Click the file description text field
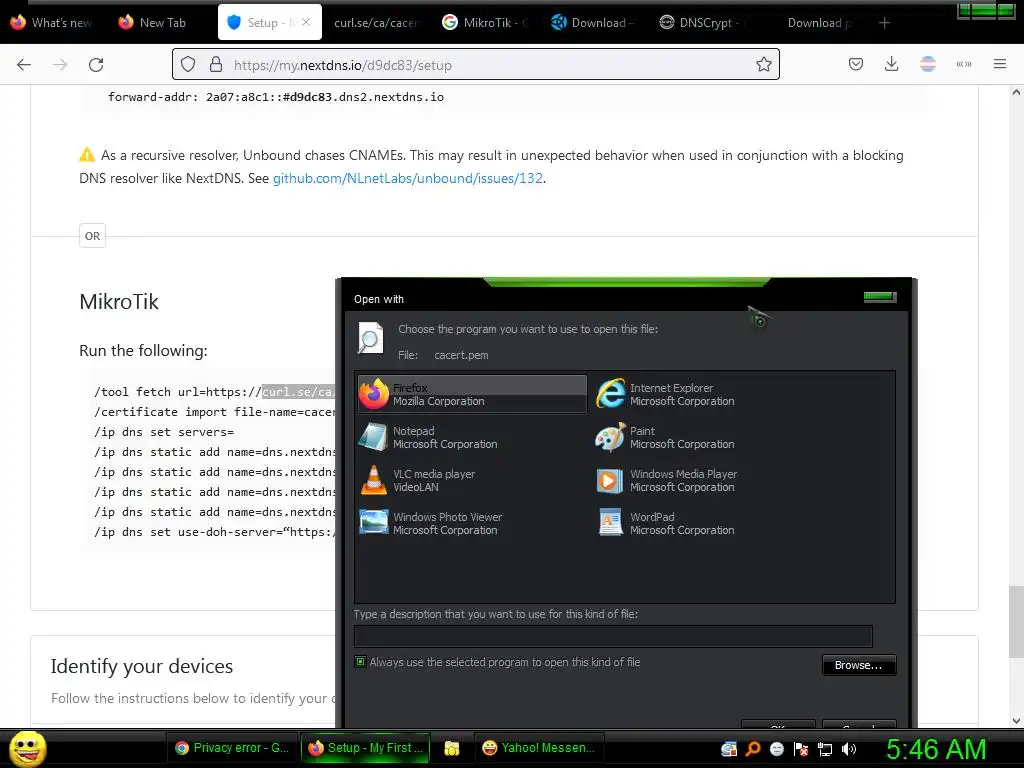The width and height of the screenshot is (1024, 768). (613, 635)
